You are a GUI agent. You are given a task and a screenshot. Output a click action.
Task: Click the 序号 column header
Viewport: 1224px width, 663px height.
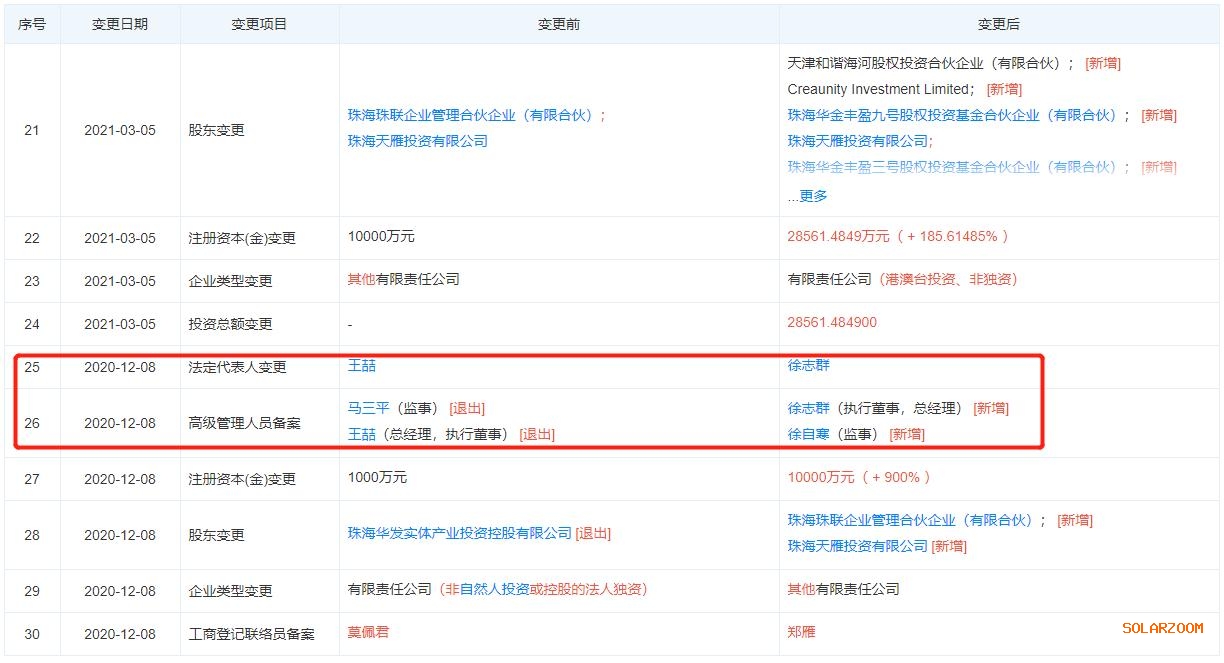click(32, 24)
